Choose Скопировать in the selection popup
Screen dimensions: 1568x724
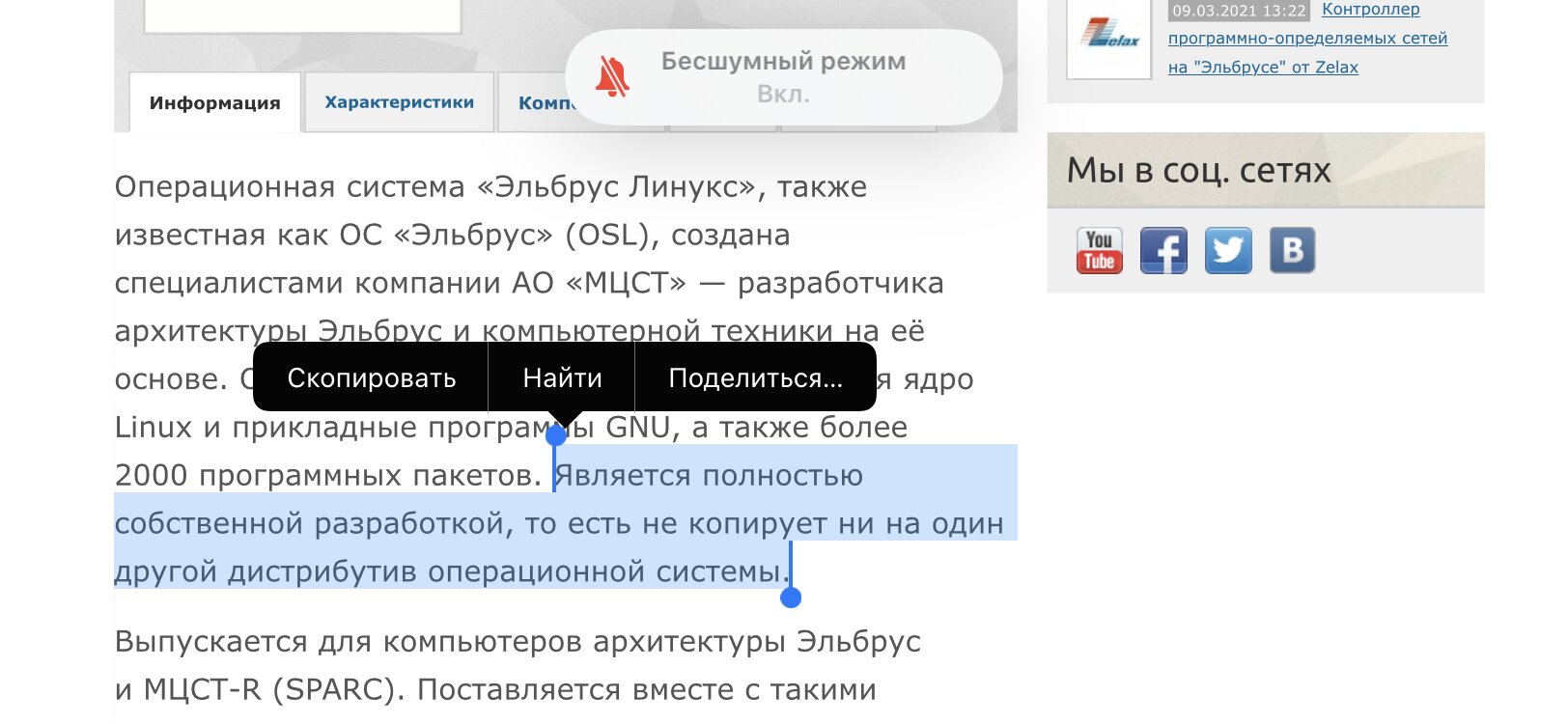pyautogui.click(x=372, y=377)
